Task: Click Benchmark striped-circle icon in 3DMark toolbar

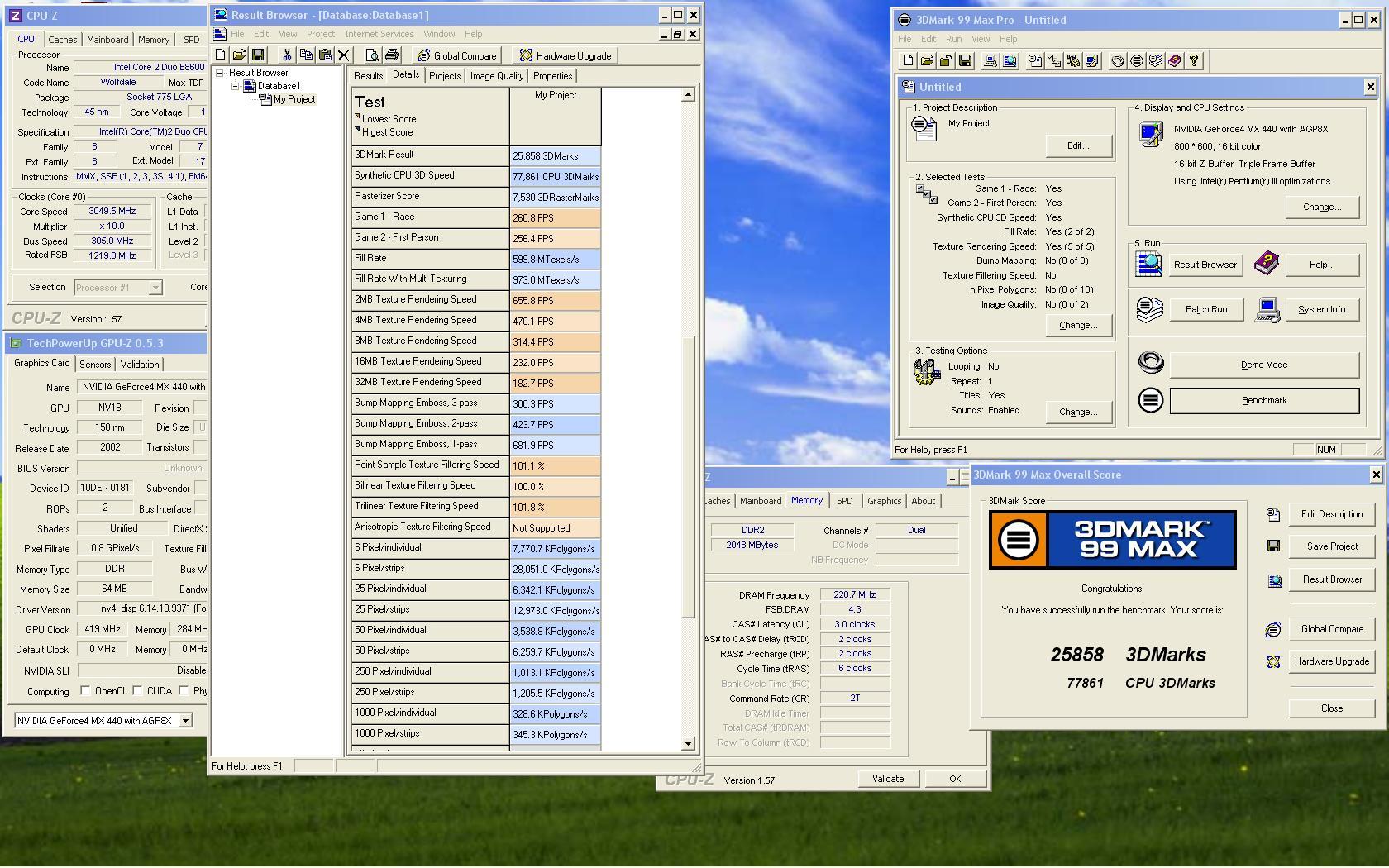Action: (x=1137, y=60)
